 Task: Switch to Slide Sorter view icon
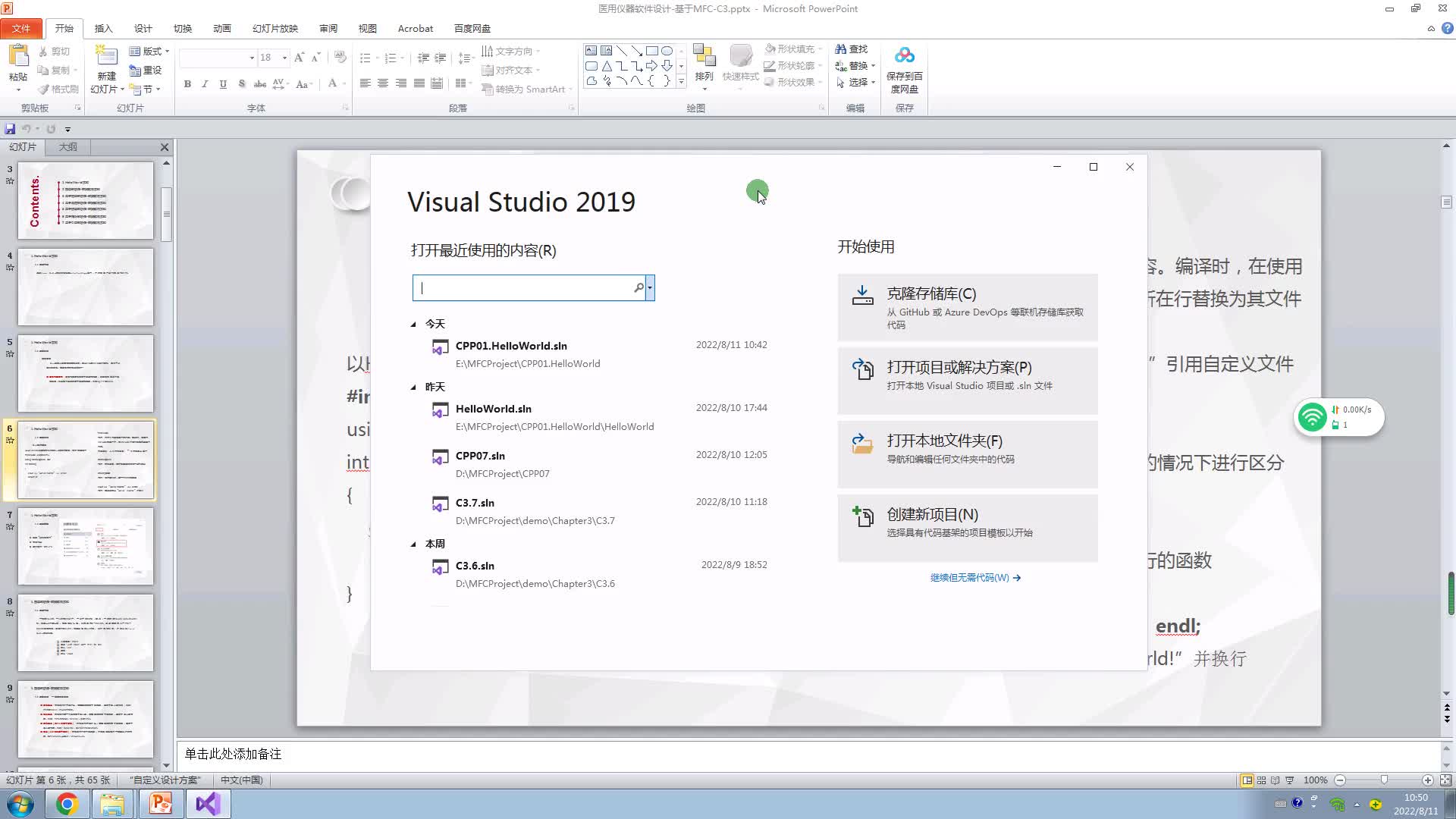click(x=1261, y=780)
